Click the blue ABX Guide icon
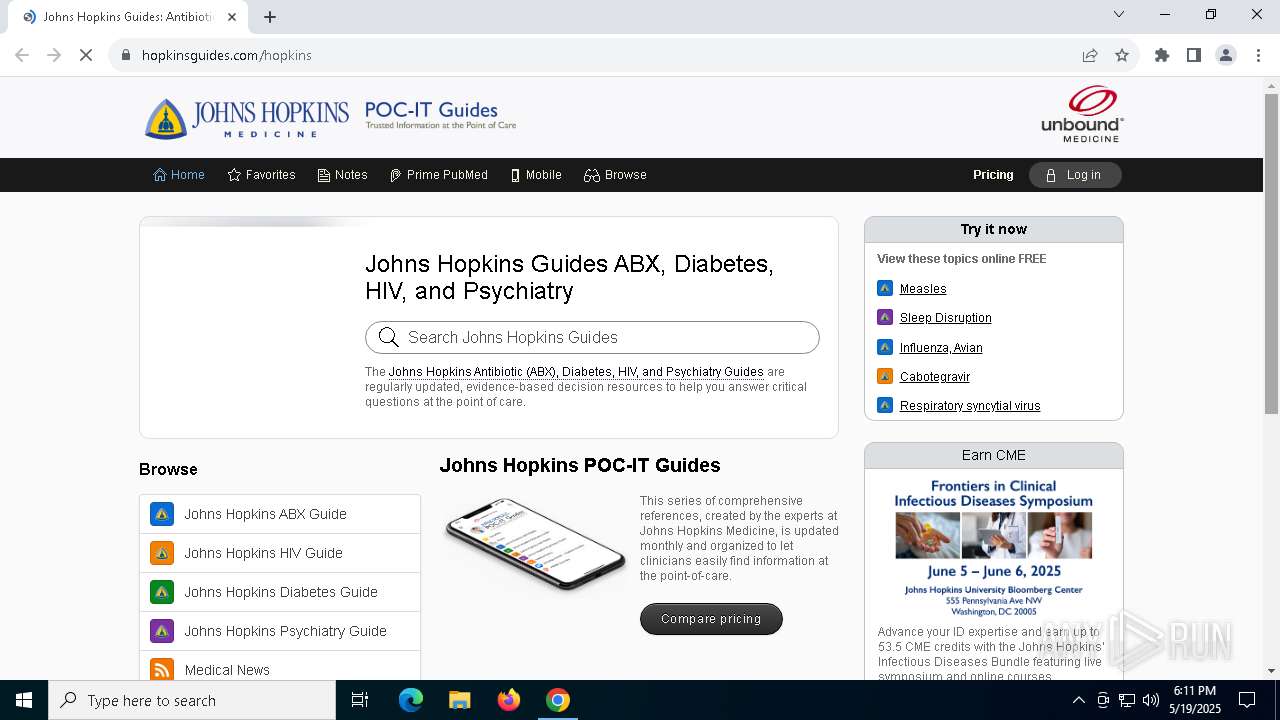The image size is (1280, 720). click(x=162, y=514)
